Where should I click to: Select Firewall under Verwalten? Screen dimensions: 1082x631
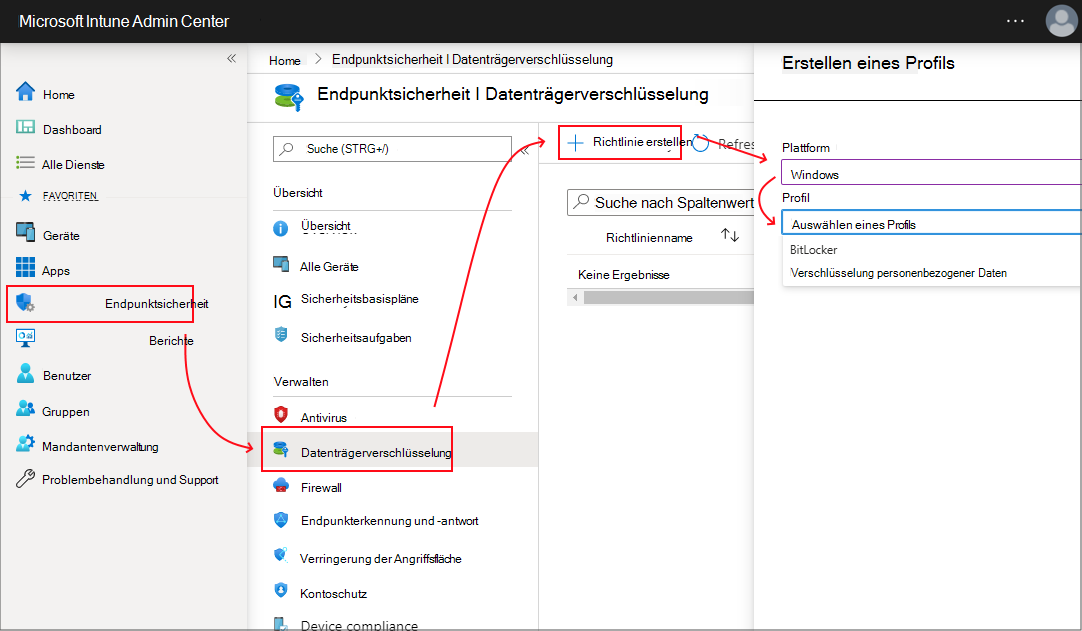coord(321,487)
